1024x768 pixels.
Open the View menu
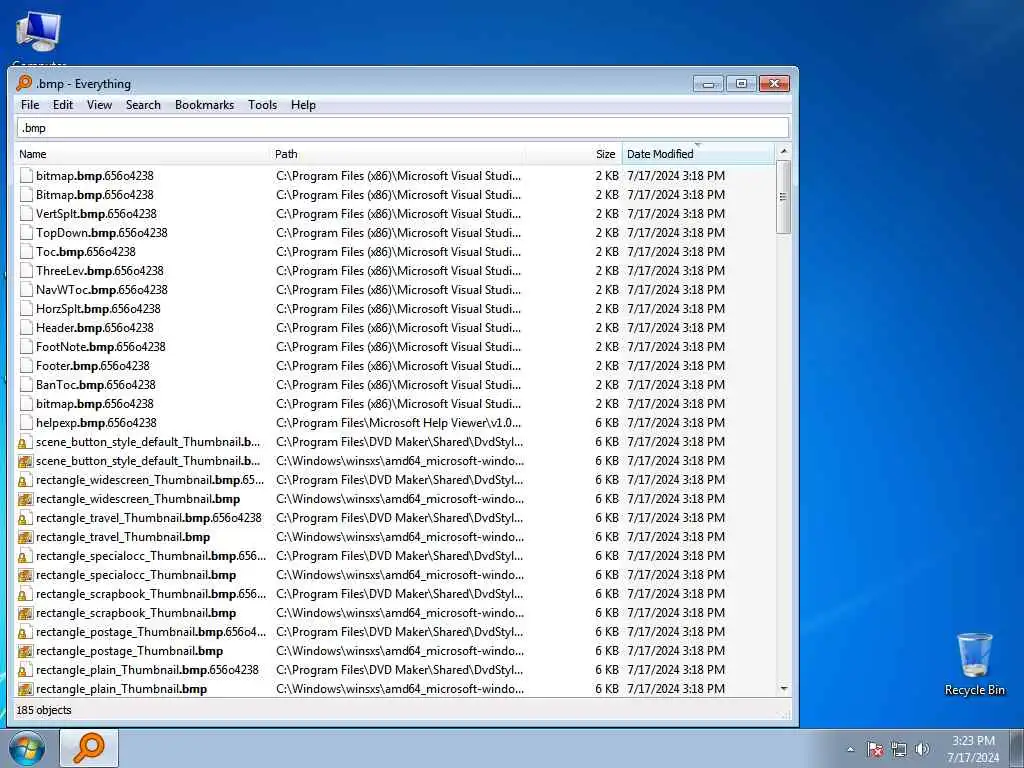[99, 105]
